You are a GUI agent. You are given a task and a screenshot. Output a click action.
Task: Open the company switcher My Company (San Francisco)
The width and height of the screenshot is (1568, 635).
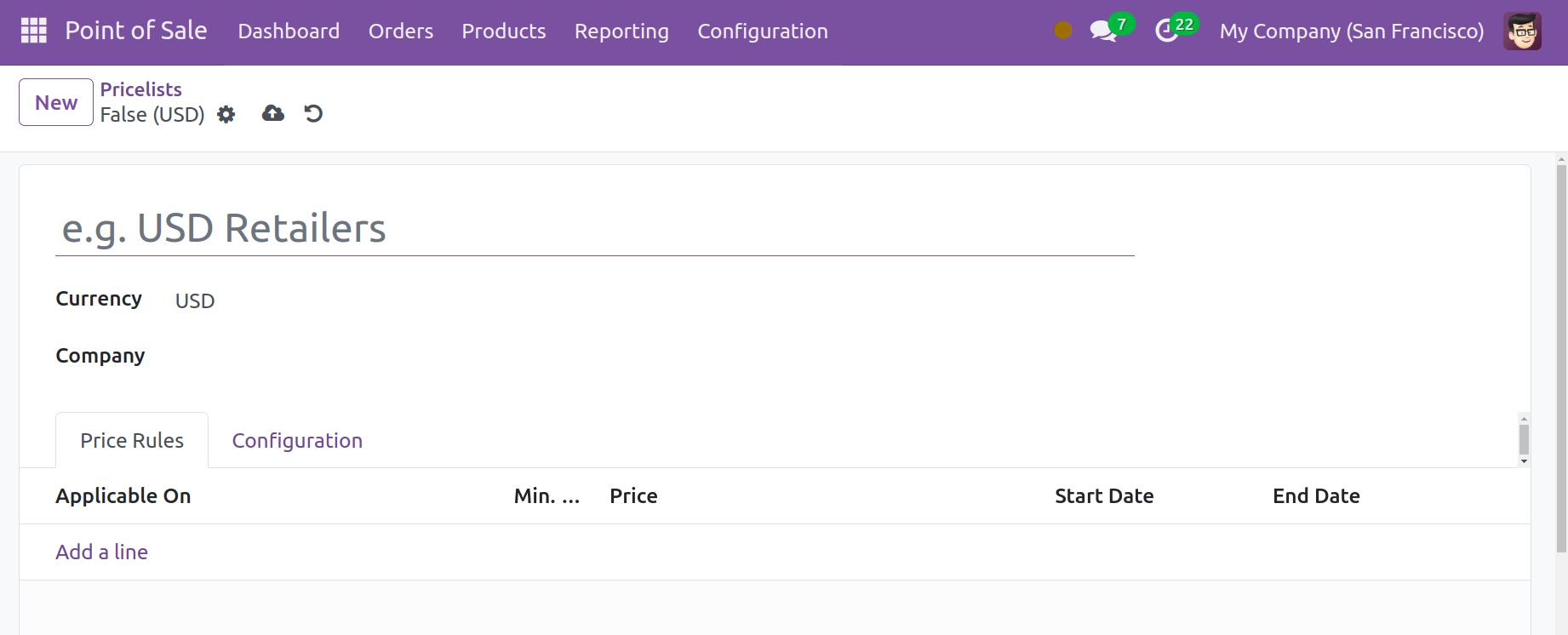point(1351,31)
